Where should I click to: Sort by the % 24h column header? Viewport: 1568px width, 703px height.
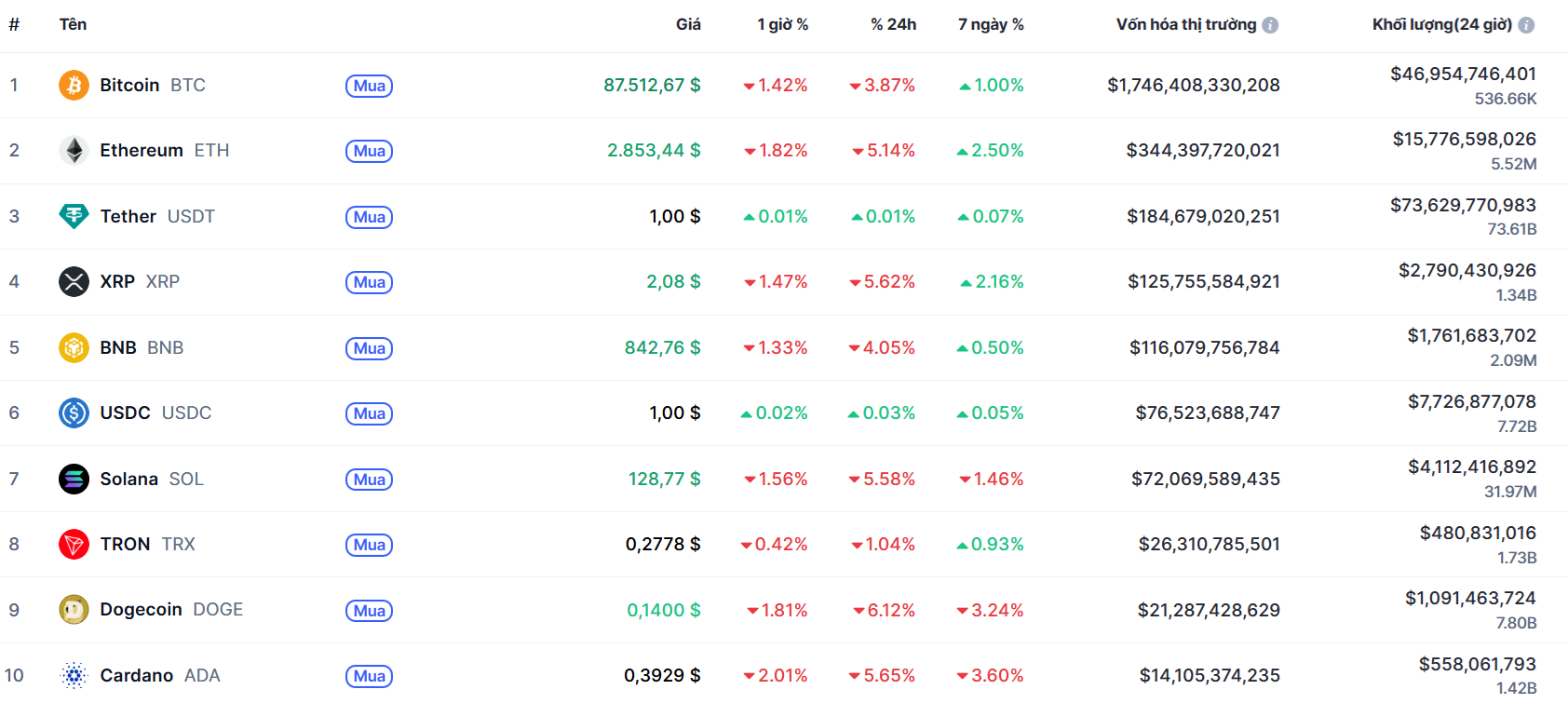tap(893, 25)
